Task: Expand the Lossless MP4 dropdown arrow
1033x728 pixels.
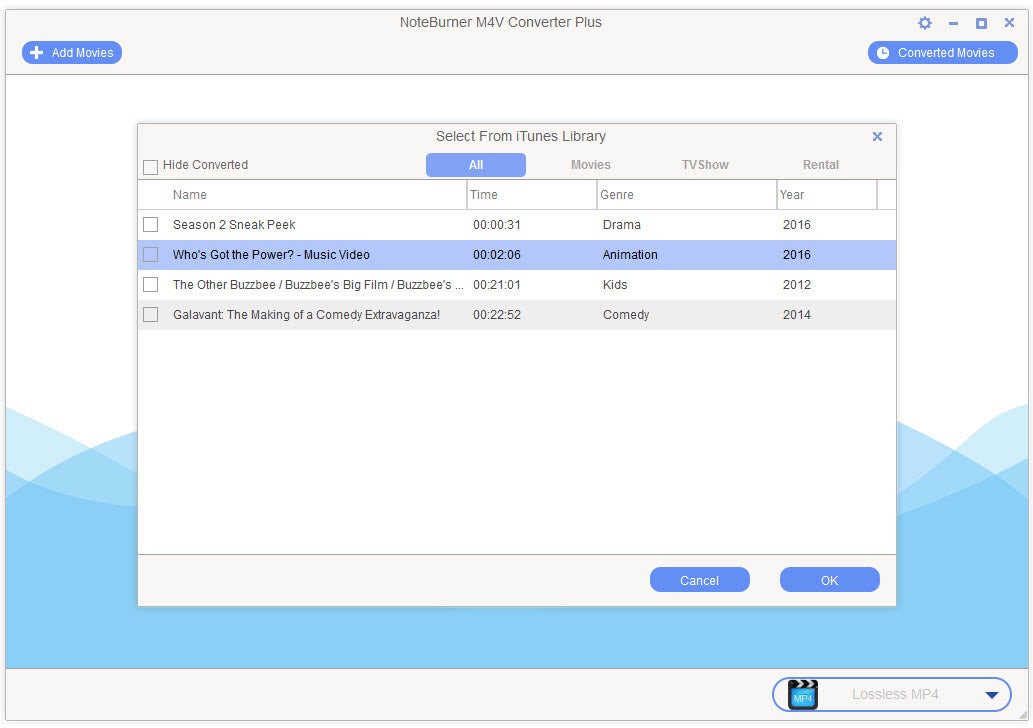Action: [991, 695]
